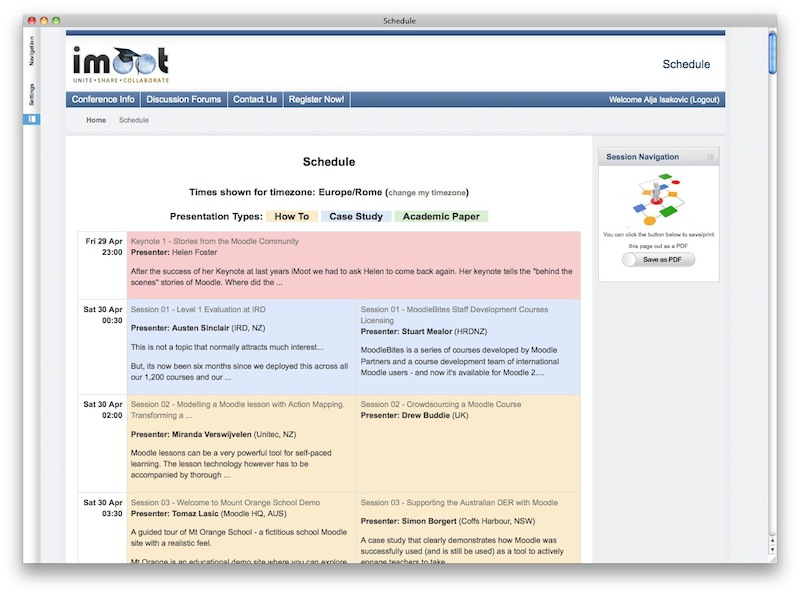Open the Discussion Forums menu
Viewport: 800px width, 595px height.
click(184, 100)
